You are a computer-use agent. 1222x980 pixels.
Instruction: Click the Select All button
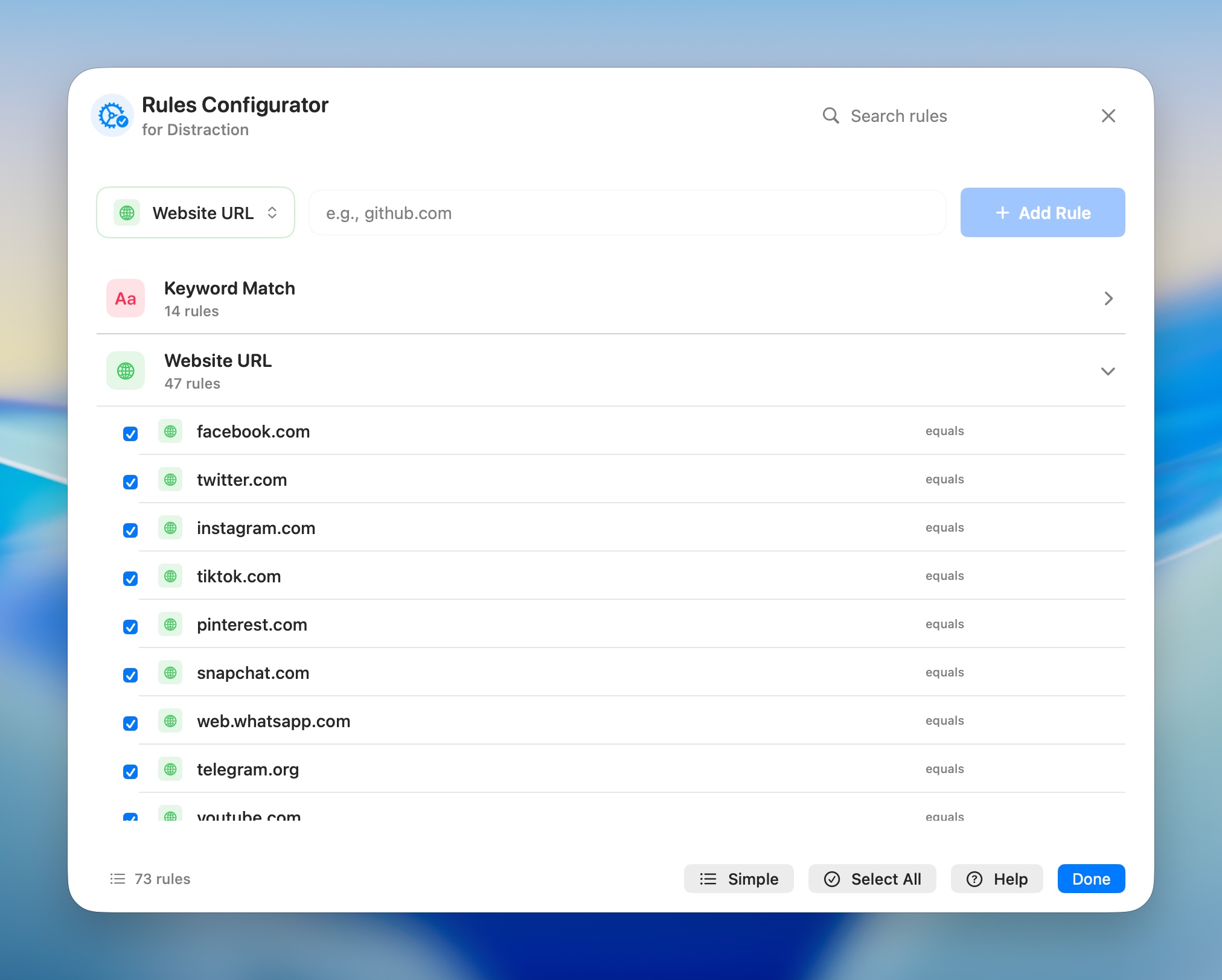tap(872, 879)
